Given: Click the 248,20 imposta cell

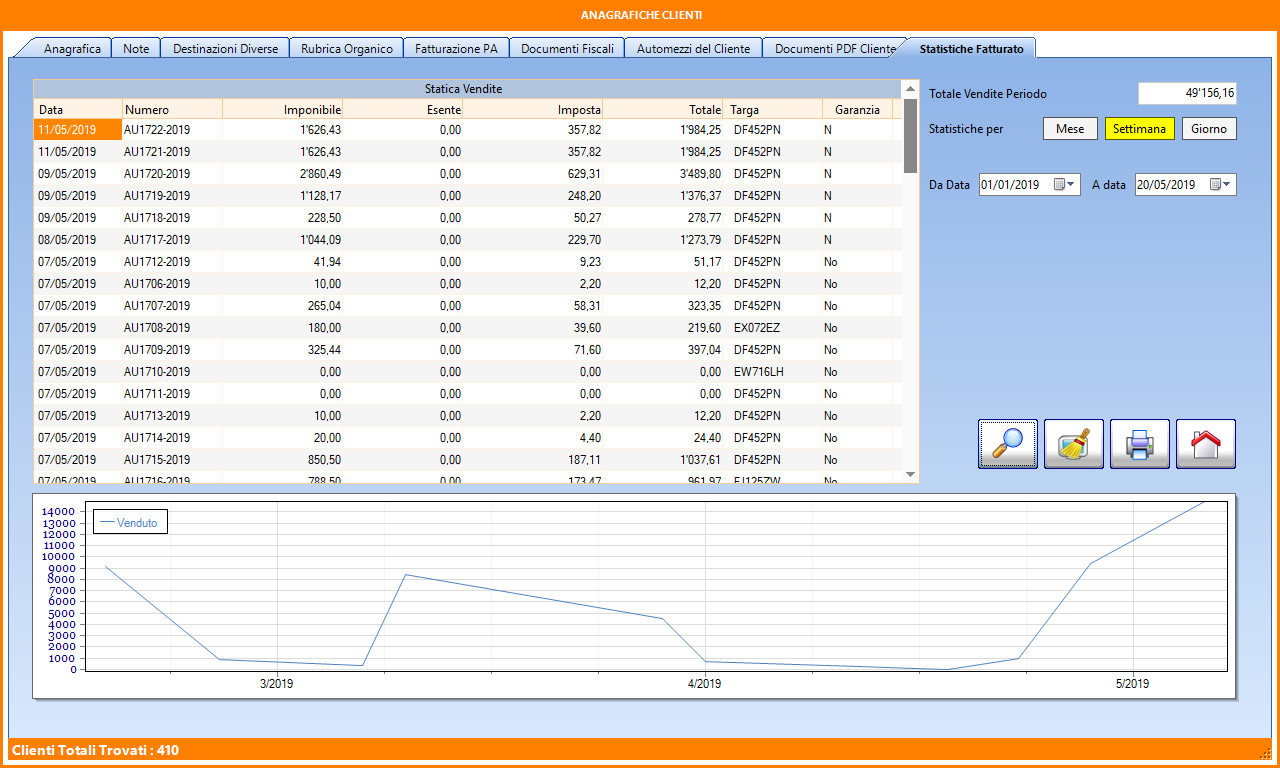Looking at the screenshot, I should 533,196.
